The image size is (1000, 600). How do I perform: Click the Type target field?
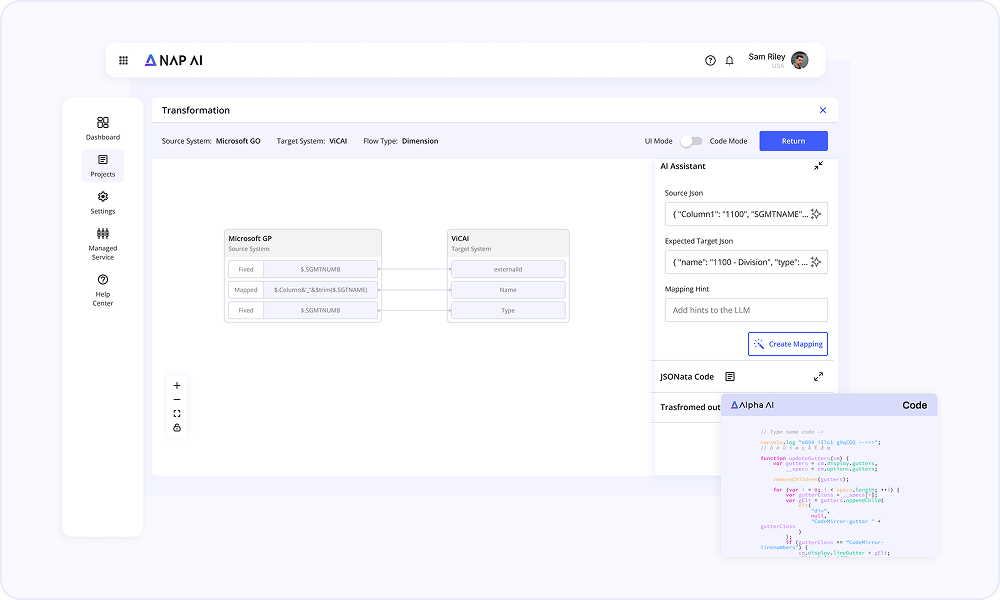point(508,311)
